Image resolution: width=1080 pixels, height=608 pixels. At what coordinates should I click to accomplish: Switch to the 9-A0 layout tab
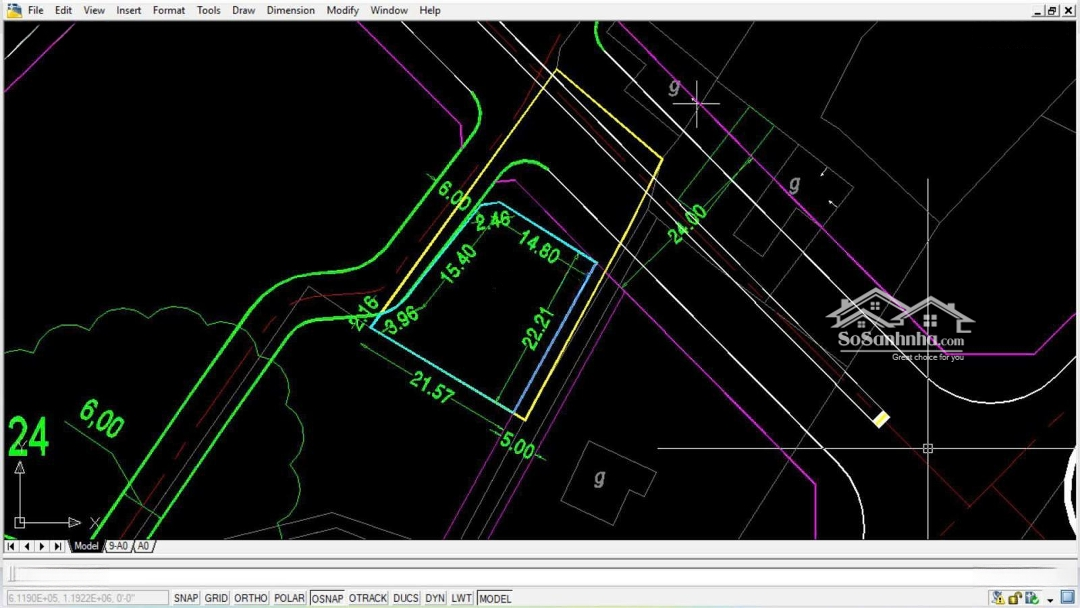[x=118, y=546]
